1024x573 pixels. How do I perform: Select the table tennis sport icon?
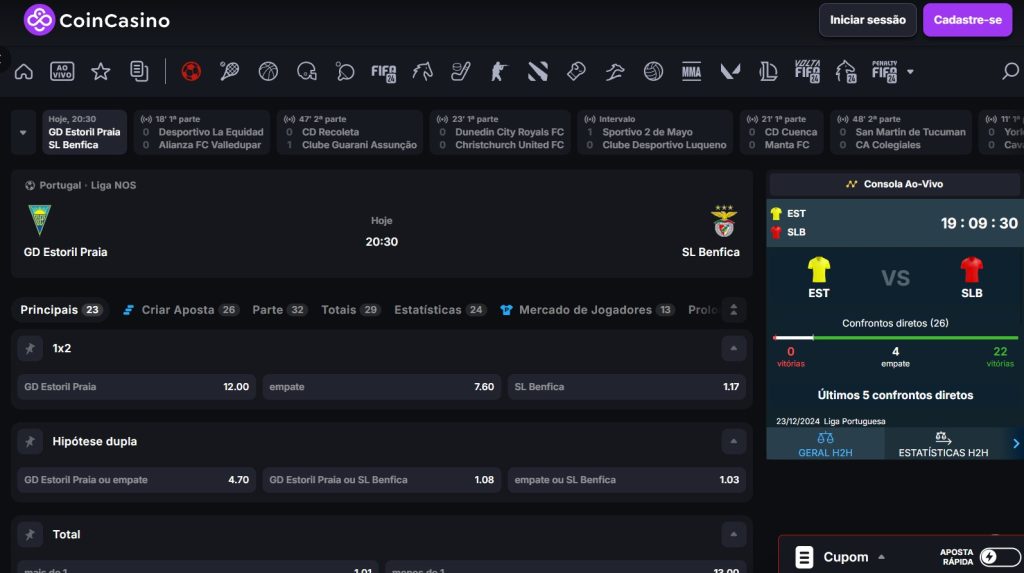pos(345,71)
